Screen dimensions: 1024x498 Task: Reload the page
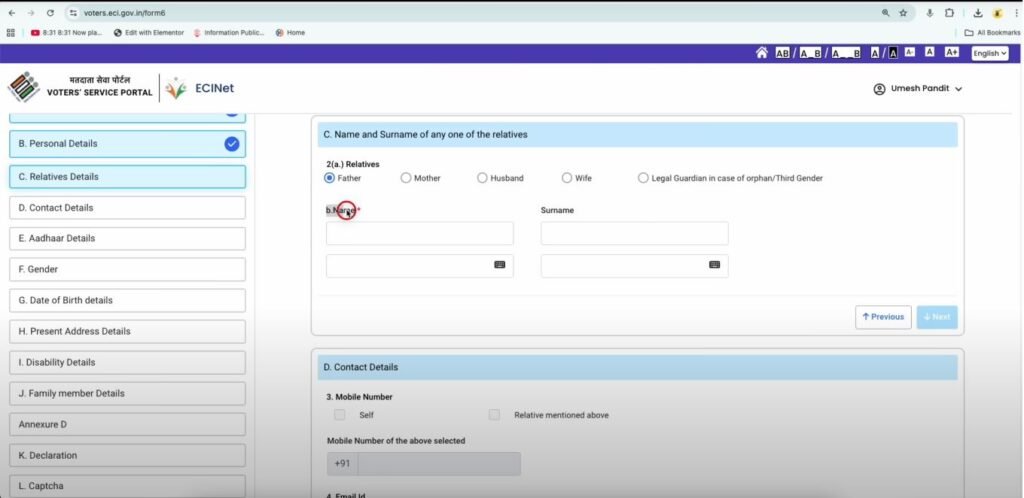50,13
